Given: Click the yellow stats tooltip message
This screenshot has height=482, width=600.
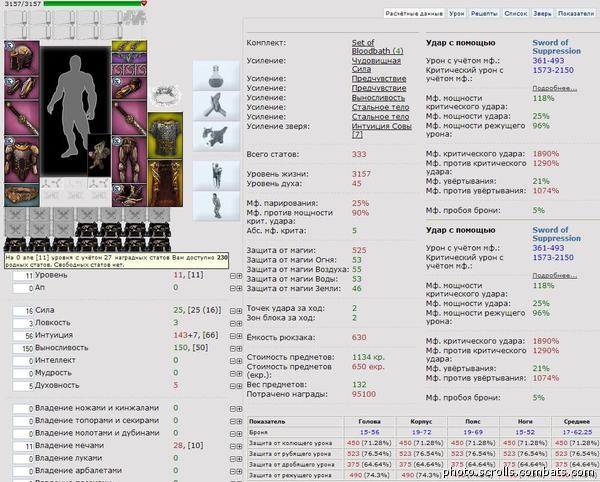Looking at the screenshot, I should (116, 261).
